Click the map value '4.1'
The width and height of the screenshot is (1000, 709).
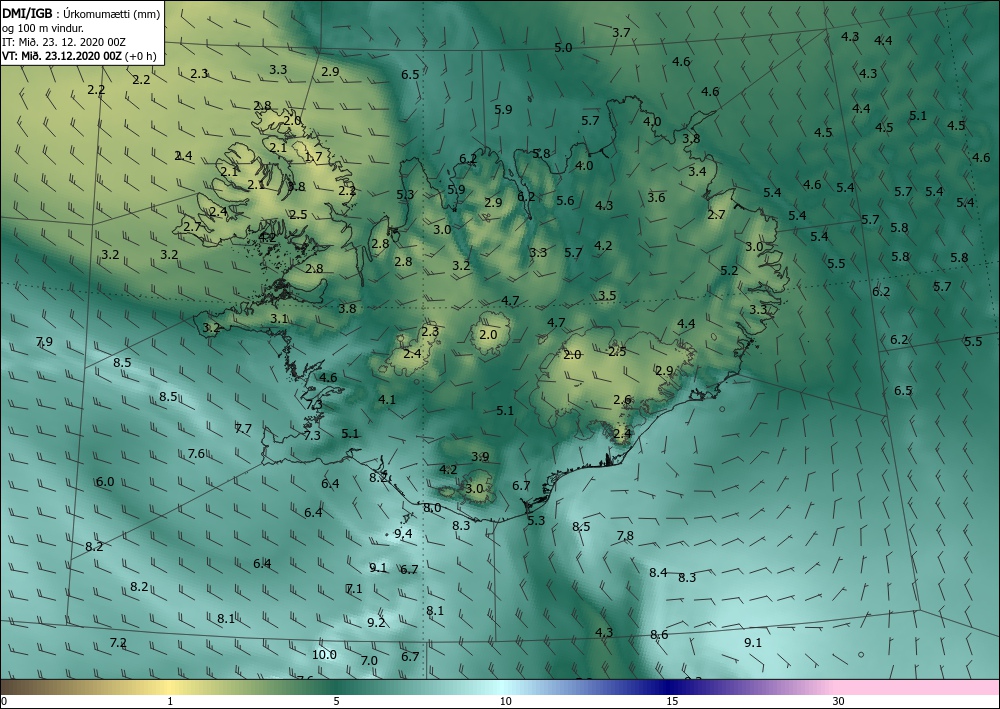(387, 399)
